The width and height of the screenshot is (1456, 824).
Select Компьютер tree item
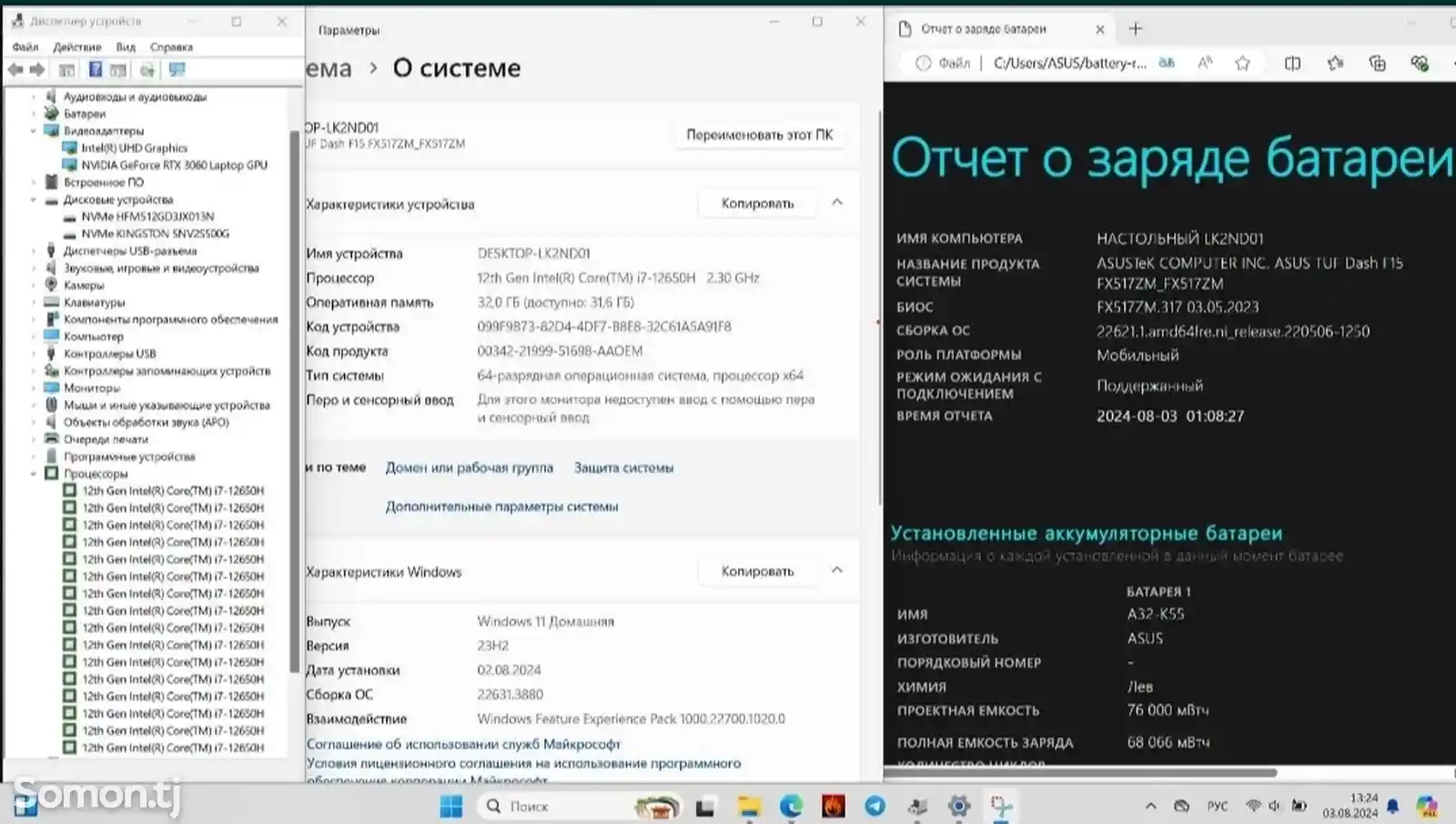(93, 337)
